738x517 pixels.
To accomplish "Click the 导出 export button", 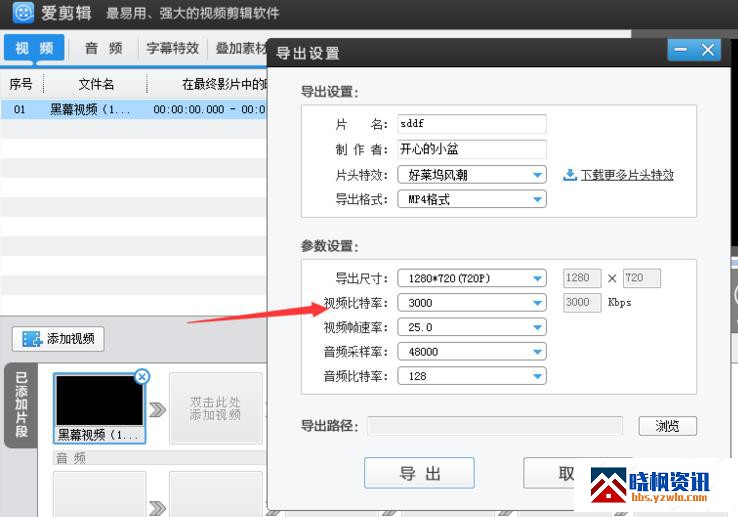I will click(x=419, y=473).
